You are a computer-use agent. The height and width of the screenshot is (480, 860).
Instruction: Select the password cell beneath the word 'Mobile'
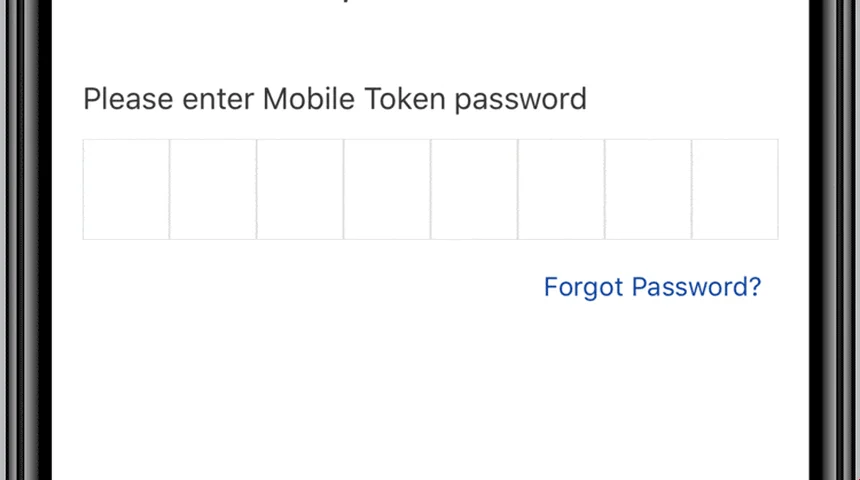[300, 189]
